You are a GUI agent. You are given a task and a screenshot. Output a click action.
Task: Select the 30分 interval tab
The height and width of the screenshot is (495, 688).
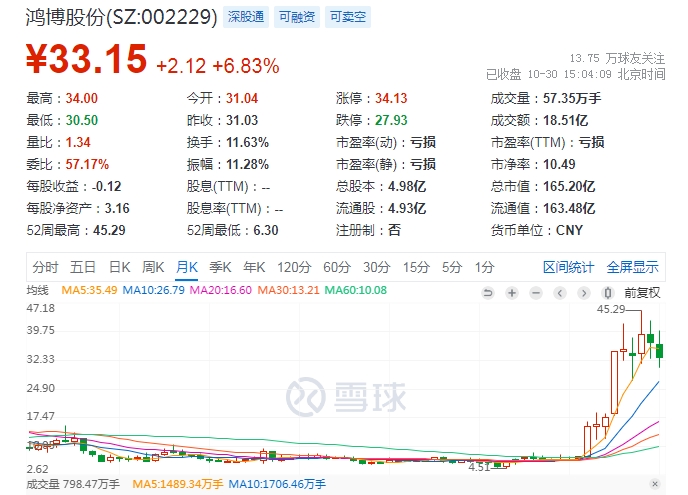(x=376, y=267)
